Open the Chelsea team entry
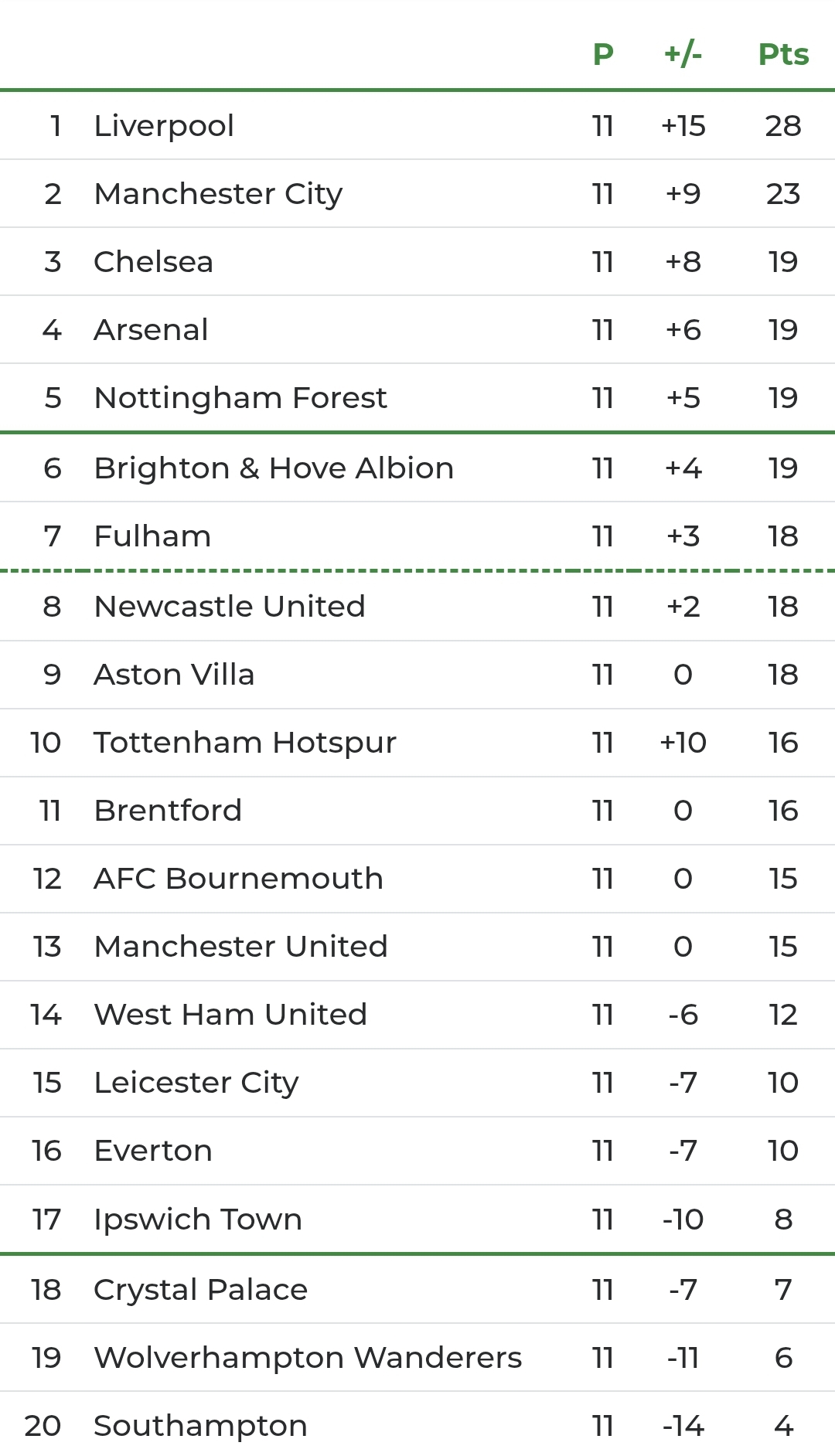The width and height of the screenshot is (835, 1456). pos(417,262)
